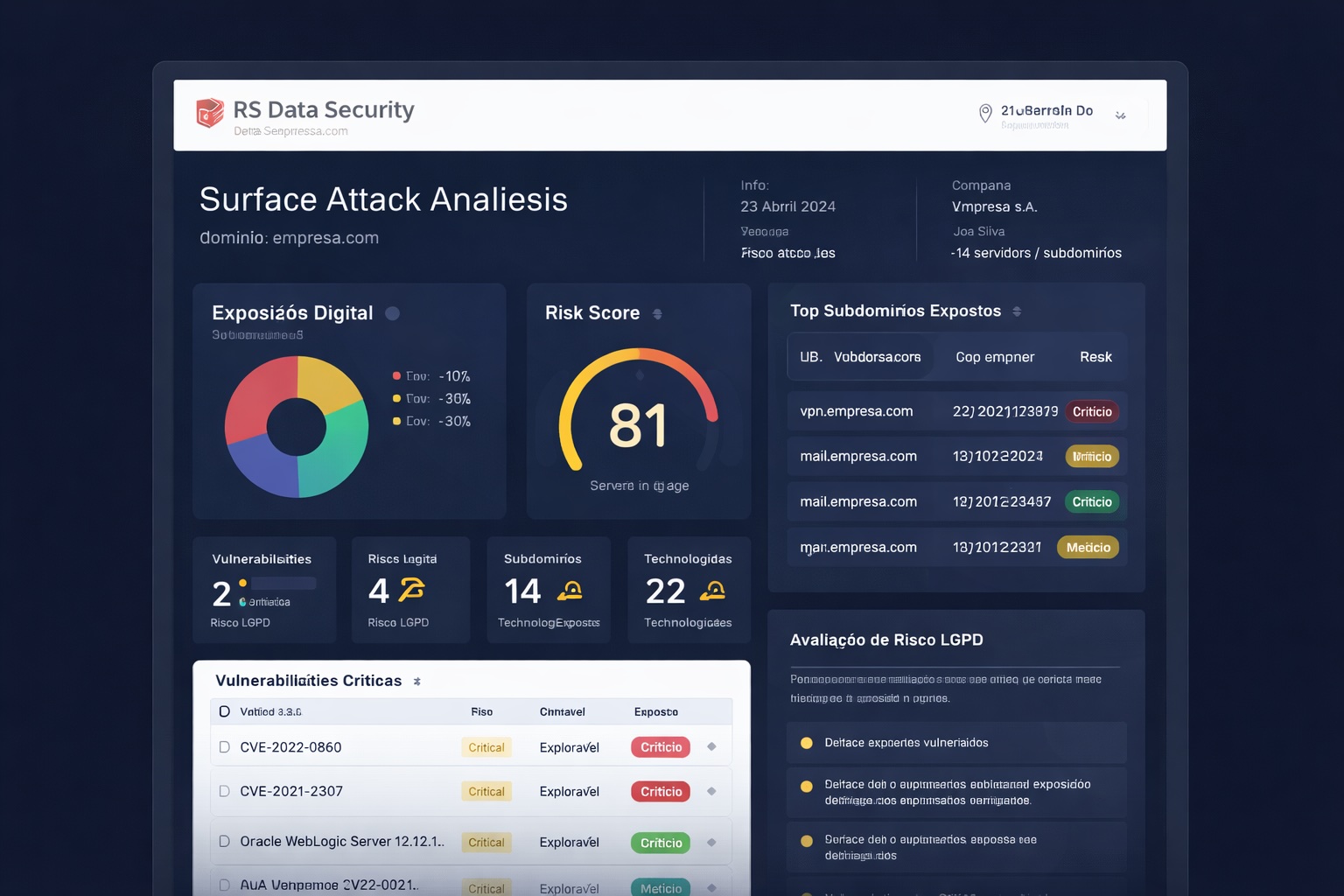Click the sort icon beside Top Subdomínios Expostos
The image size is (1344, 896).
click(1017, 311)
